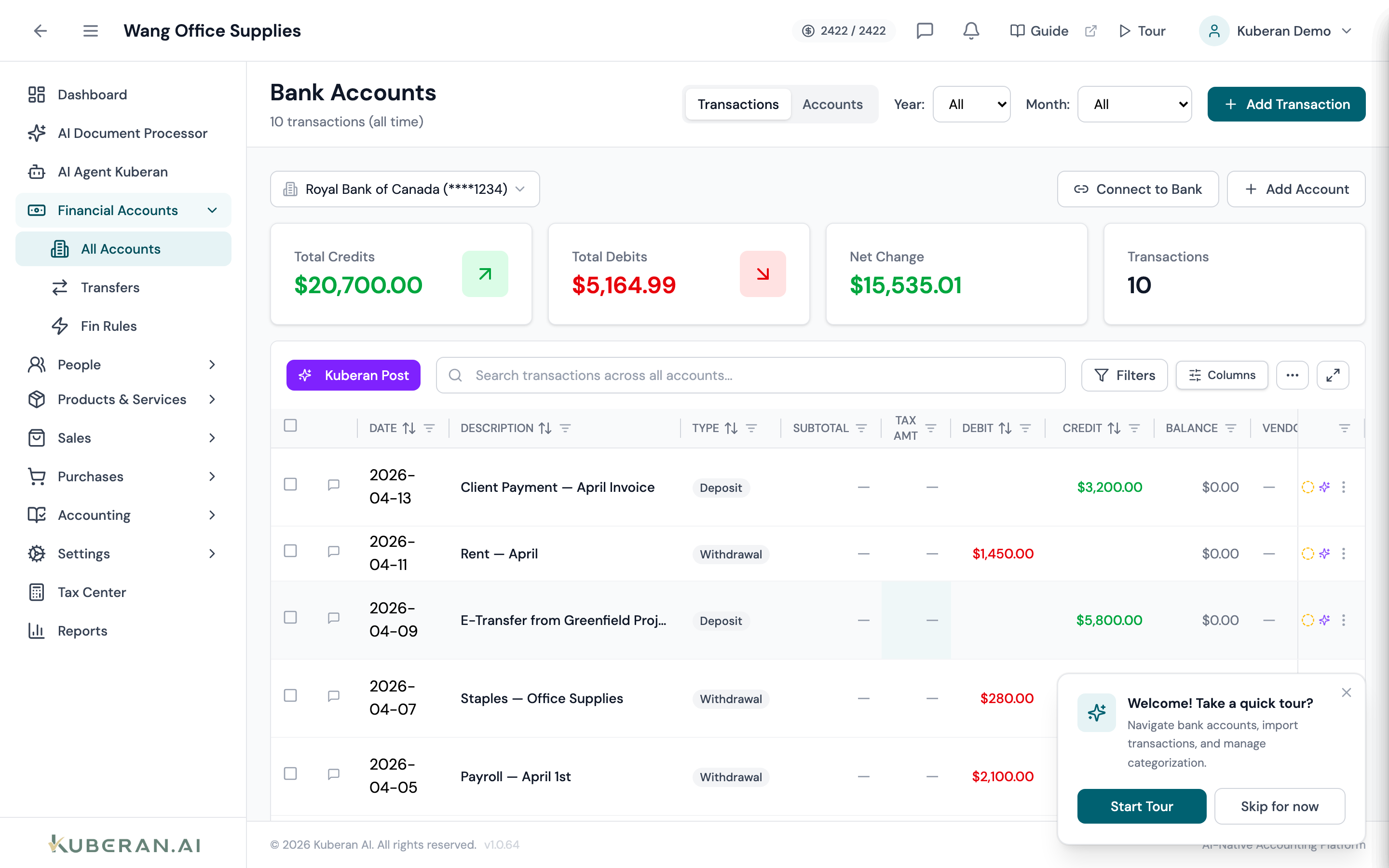Screen dimensions: 1389x868
Task: Open comment icon on Client Payment row
Action: coord(333,485)
